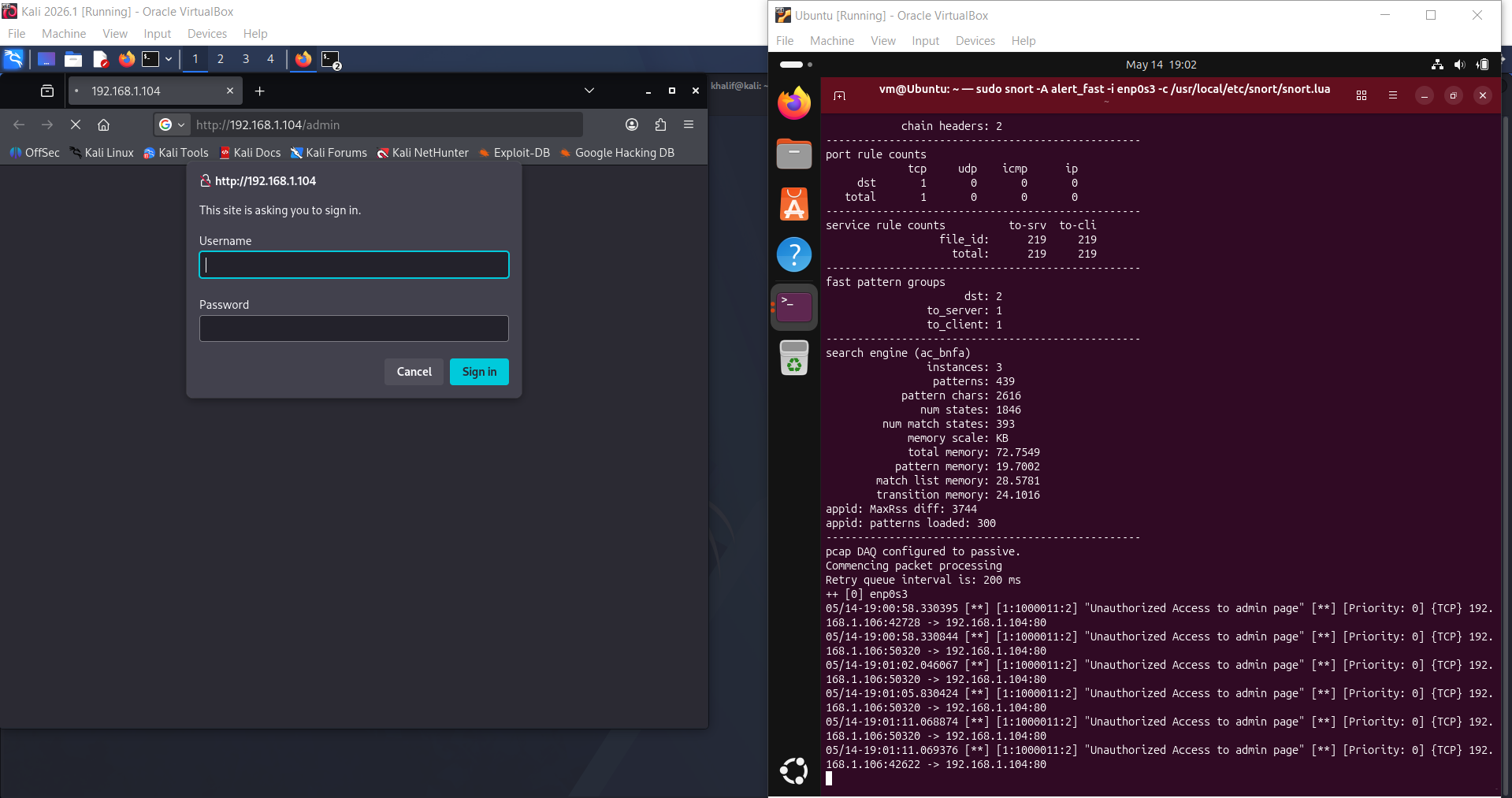Go back in Firefox

(x=19, y=124)
